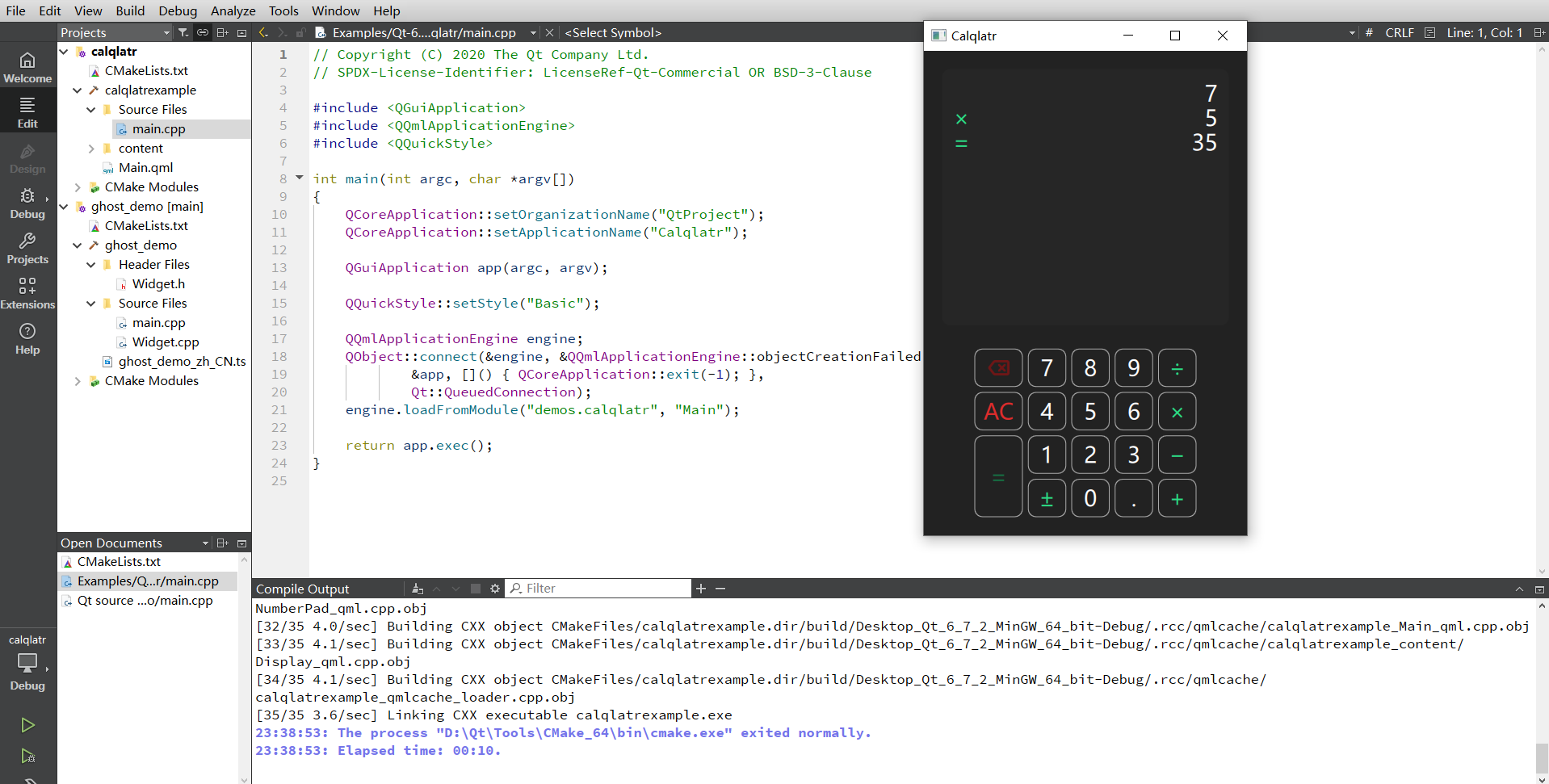Click the Stop build square icon
Image resolution: width=1549 pixels, height=784 pixels.
(476, 589)
